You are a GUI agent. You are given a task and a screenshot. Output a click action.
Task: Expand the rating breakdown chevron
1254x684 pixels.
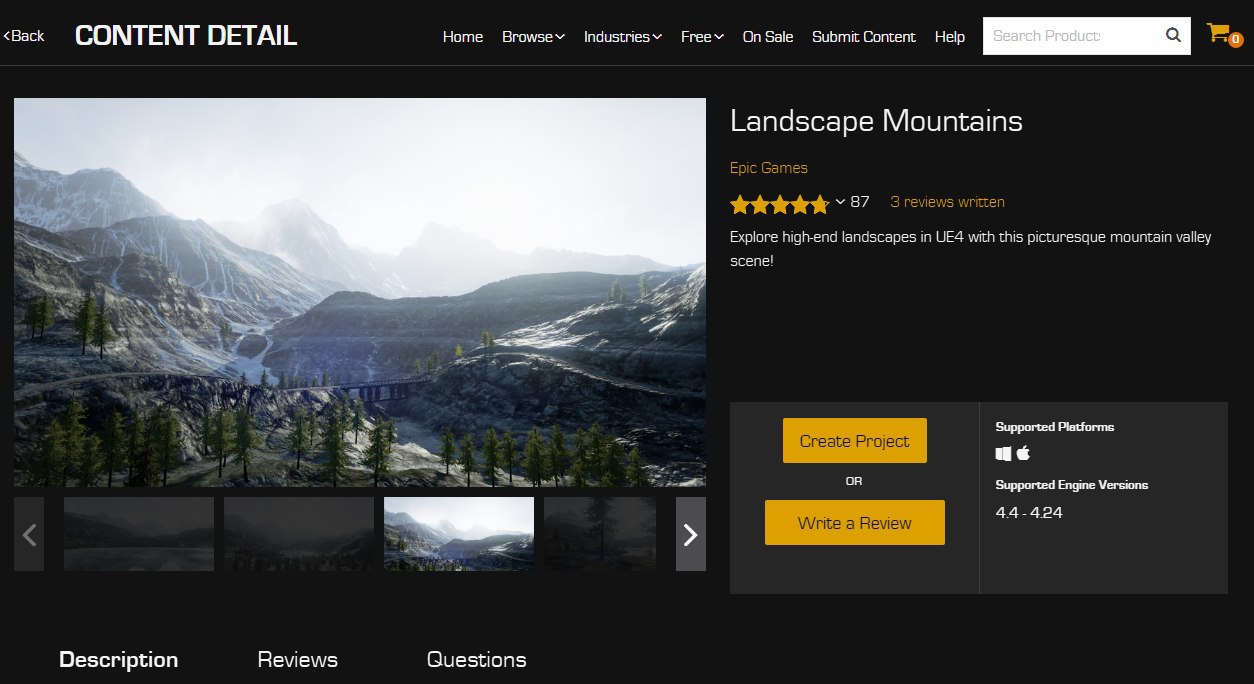coord(840,202)
